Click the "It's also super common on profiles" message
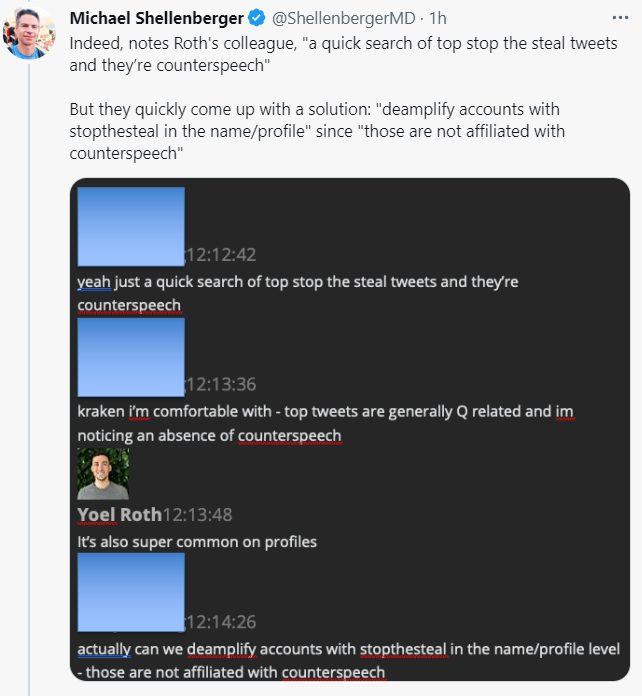Screen dimensions: 642x696 197,542
